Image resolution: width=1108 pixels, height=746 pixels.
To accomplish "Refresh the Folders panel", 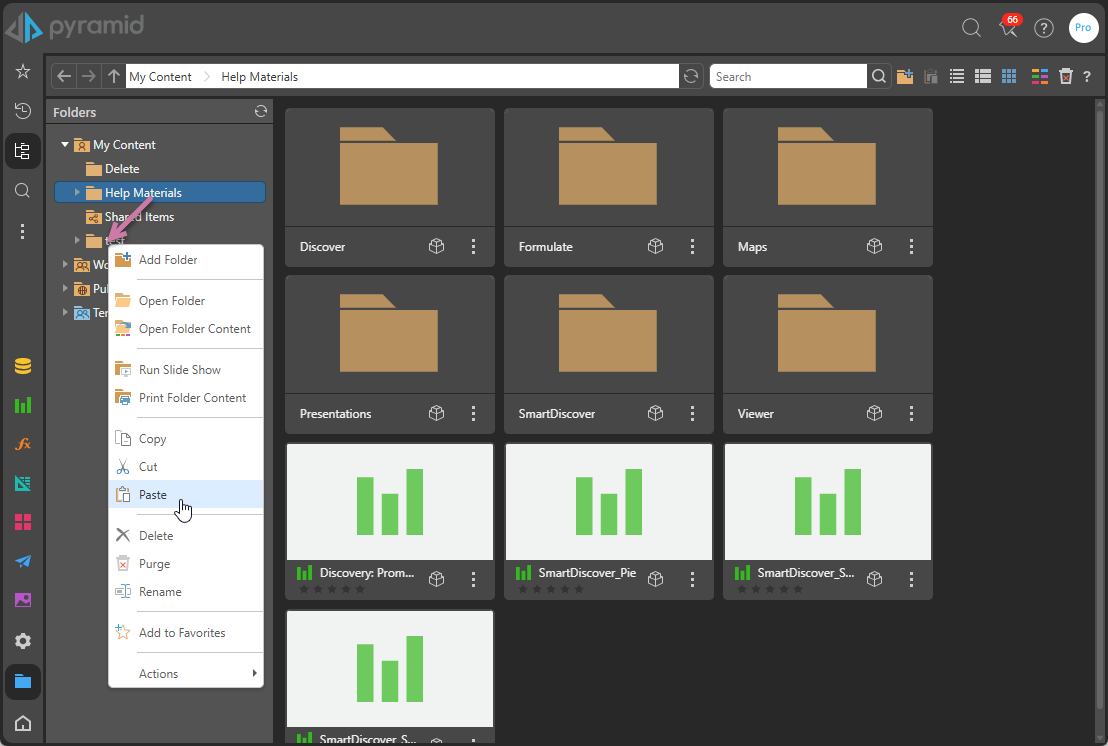I will (260, 112).
